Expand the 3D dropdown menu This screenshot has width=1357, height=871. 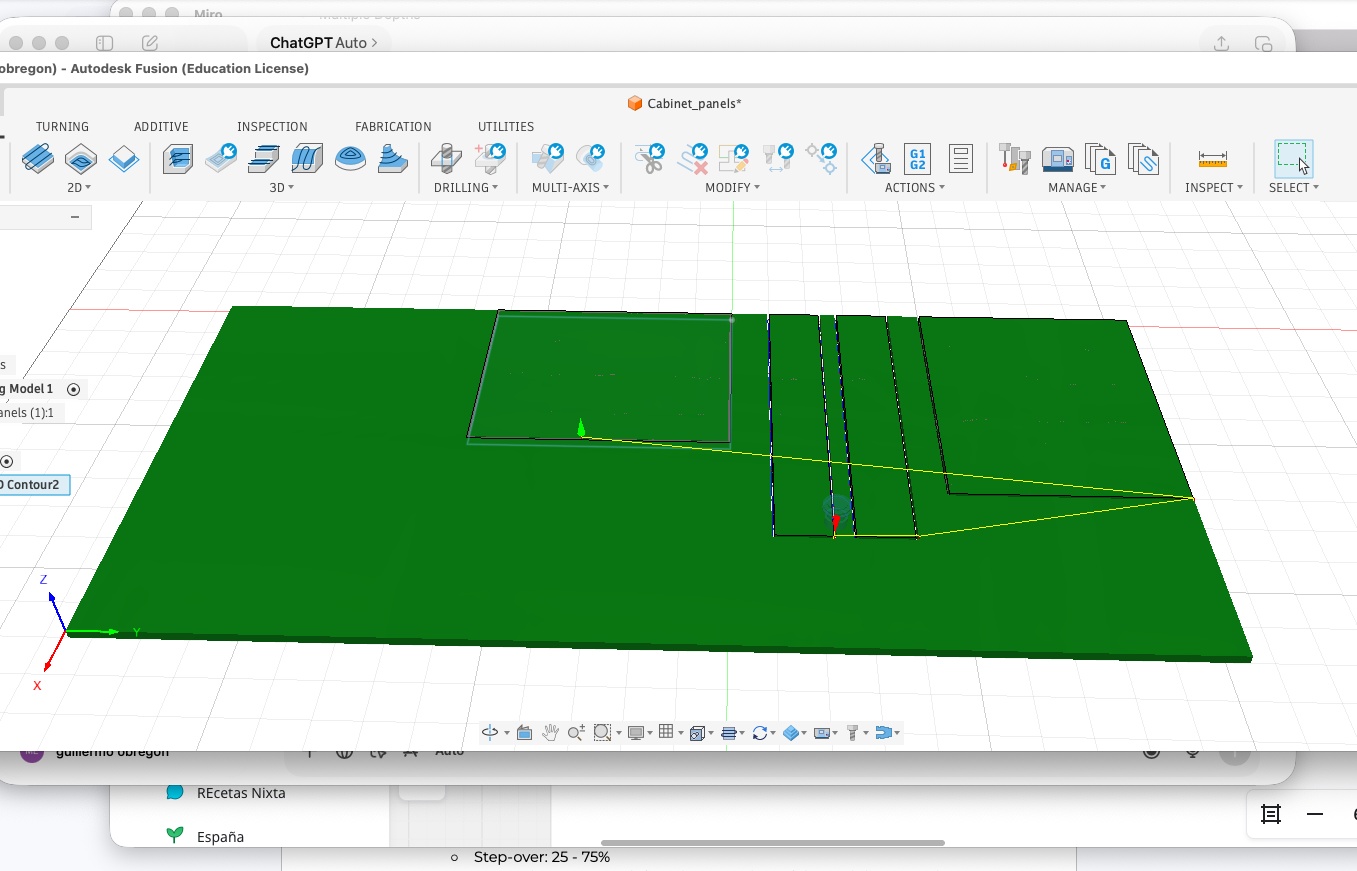282,187
